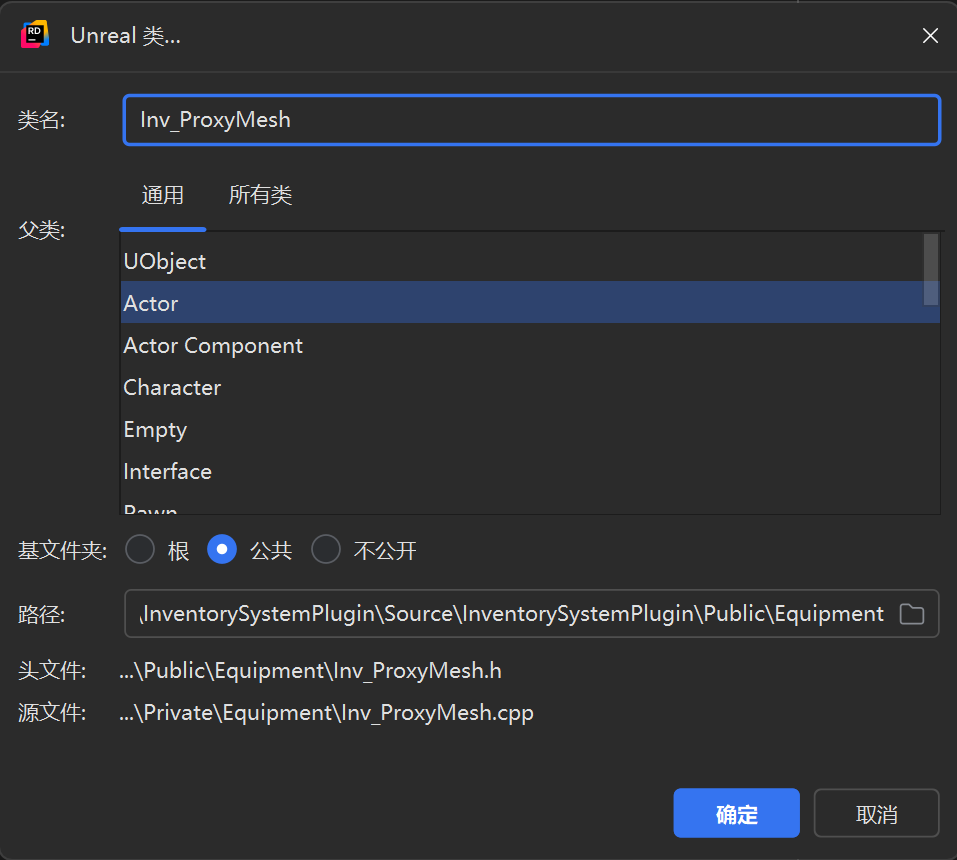
Task: Select Character parent class
Action: click(x=172, y=387)
